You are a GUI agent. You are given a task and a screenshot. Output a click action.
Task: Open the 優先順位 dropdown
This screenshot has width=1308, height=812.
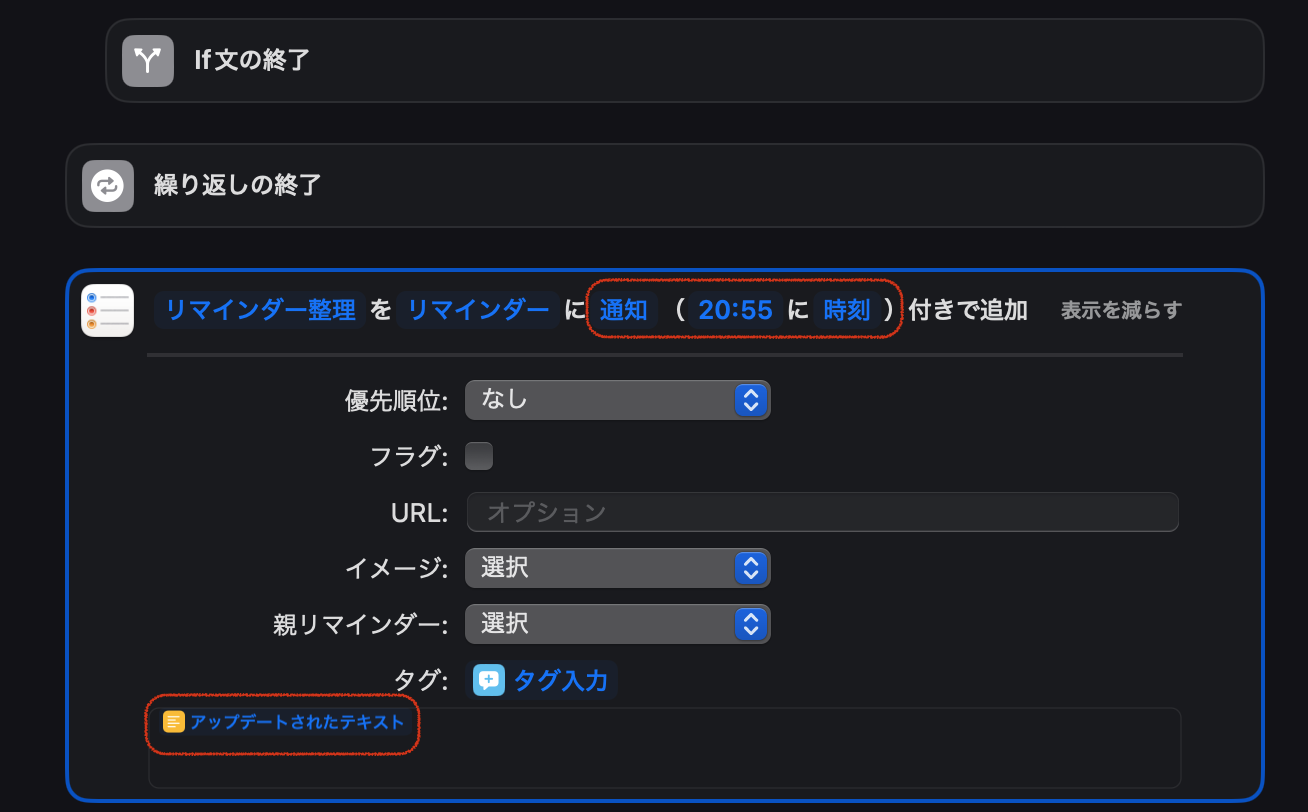point(617,400)
